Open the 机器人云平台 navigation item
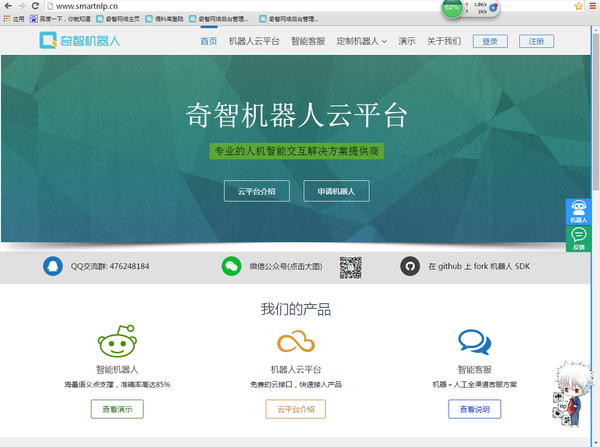Image resolution: width=600 pixels, height=447 pixels. (254, 41)
